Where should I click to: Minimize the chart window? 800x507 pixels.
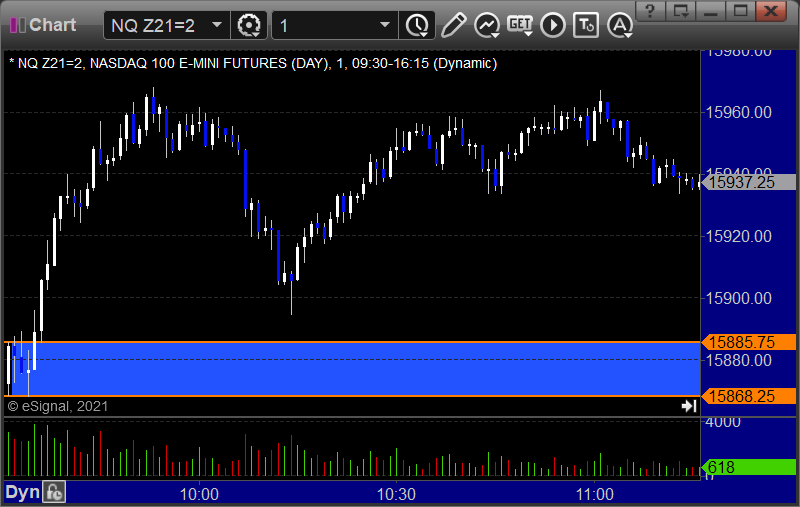711,10
